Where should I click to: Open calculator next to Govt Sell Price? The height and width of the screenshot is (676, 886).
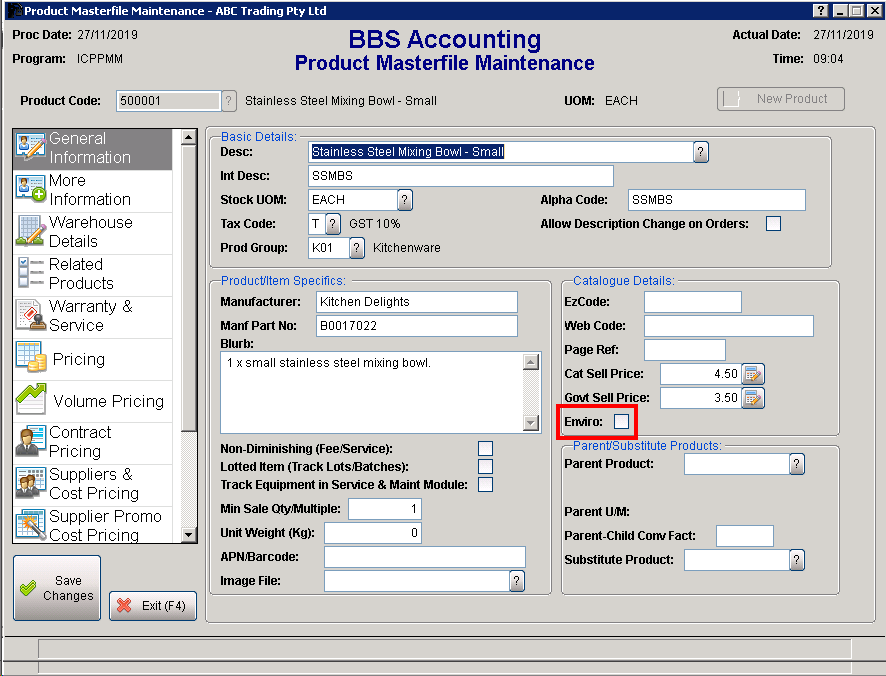click(753, 398)
